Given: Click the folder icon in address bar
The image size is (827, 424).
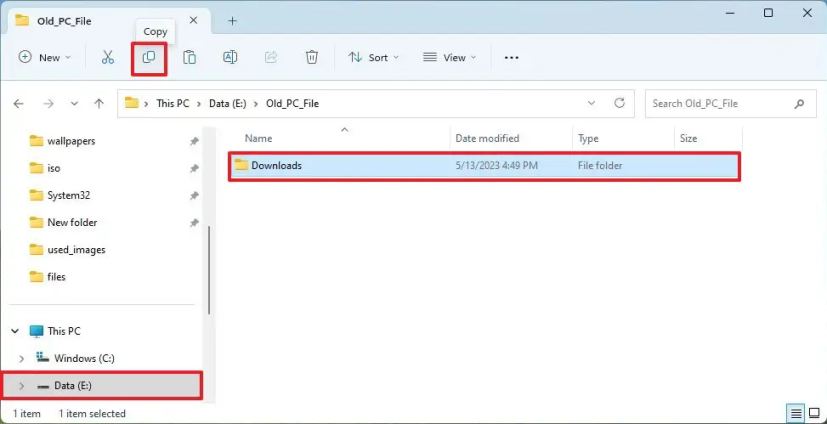Looking at the screenshot, I should point(131,103).
